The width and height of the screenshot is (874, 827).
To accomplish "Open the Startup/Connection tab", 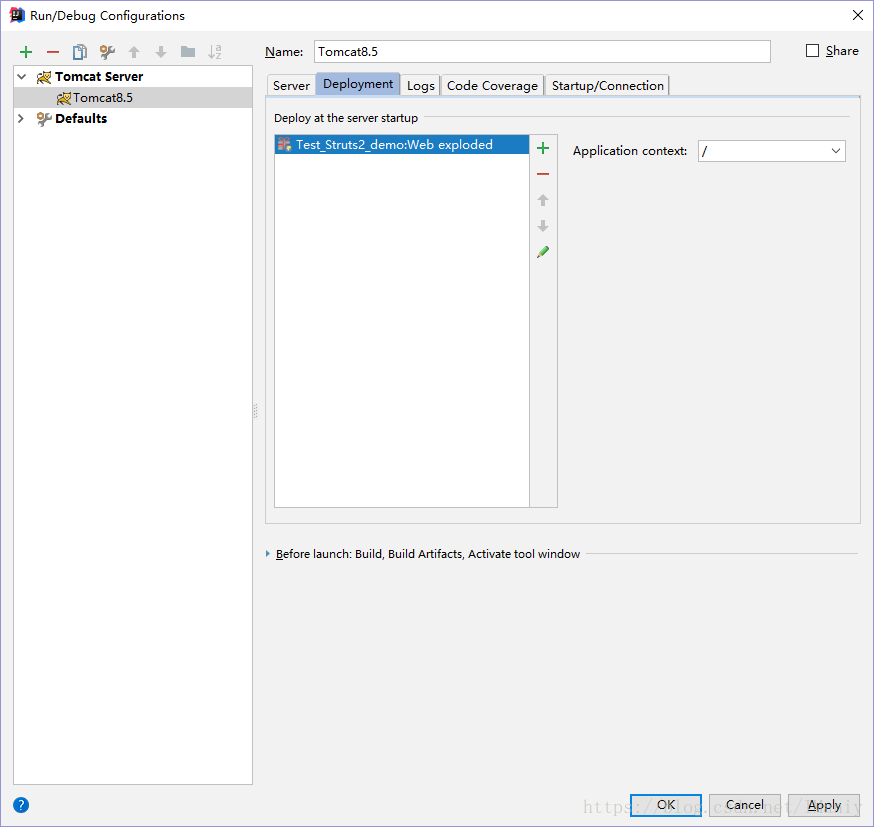I will pos(608,85).
